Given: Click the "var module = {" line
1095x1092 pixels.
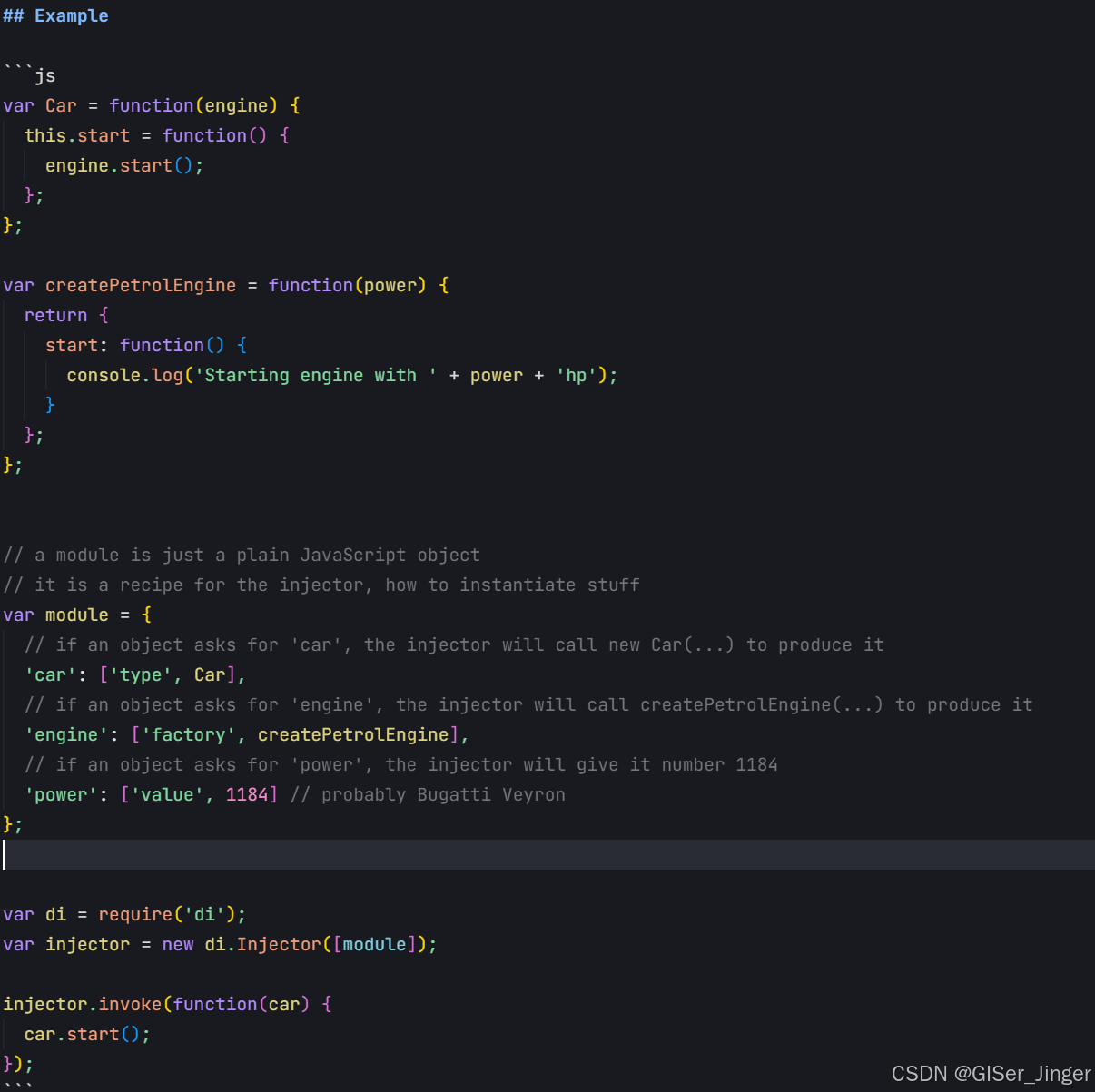Looking at the screenshot, I should pos(77,615).
